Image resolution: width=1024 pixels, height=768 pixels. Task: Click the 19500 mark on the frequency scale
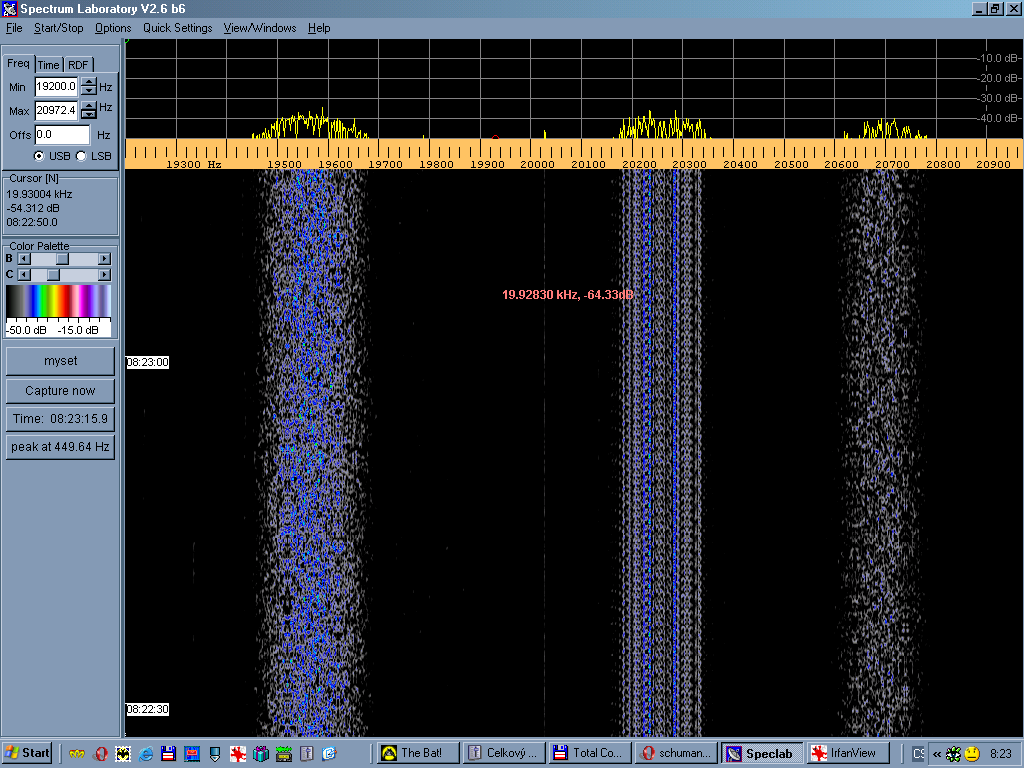(284, 165)
